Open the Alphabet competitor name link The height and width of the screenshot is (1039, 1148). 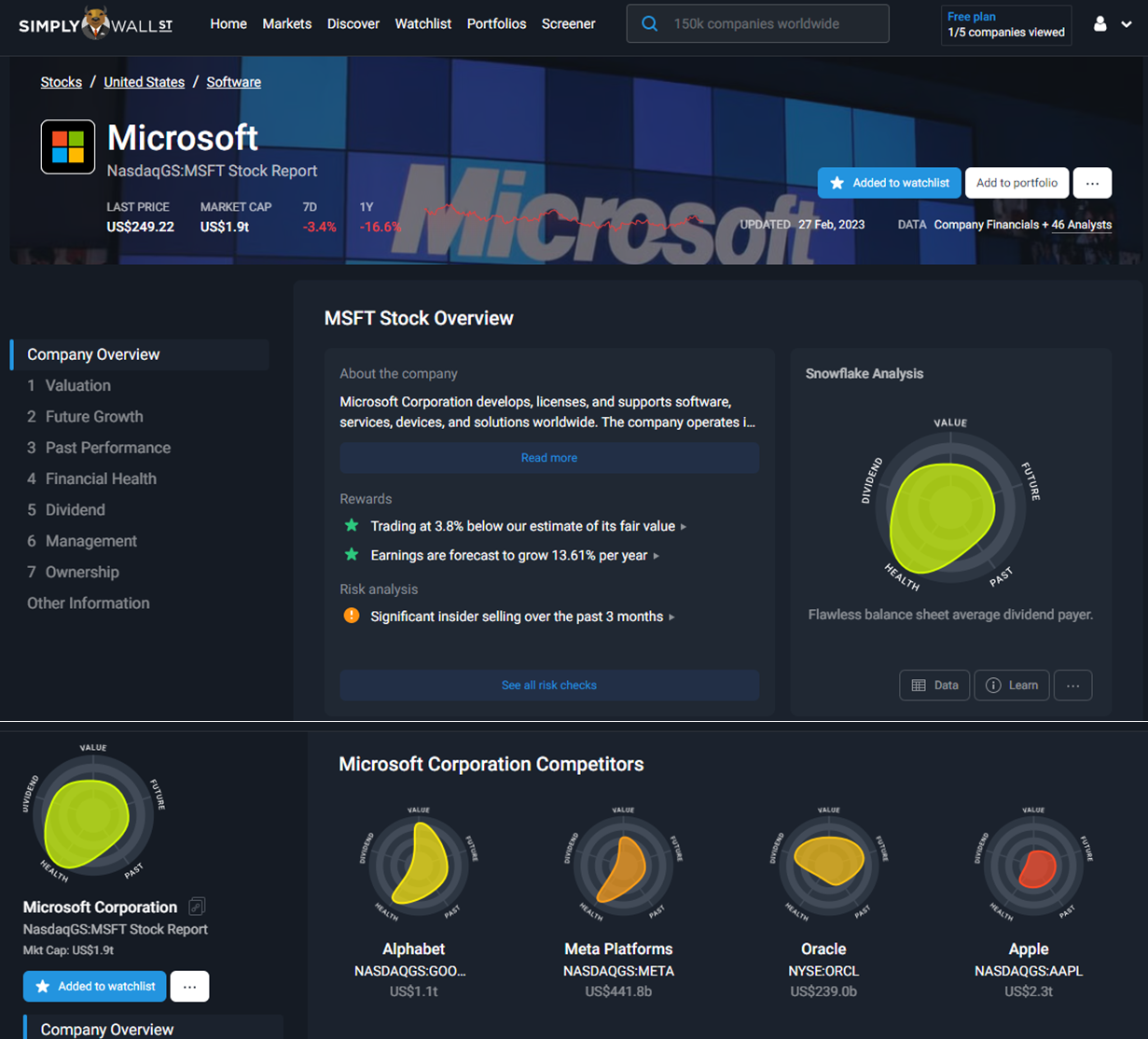click(413, 949)
